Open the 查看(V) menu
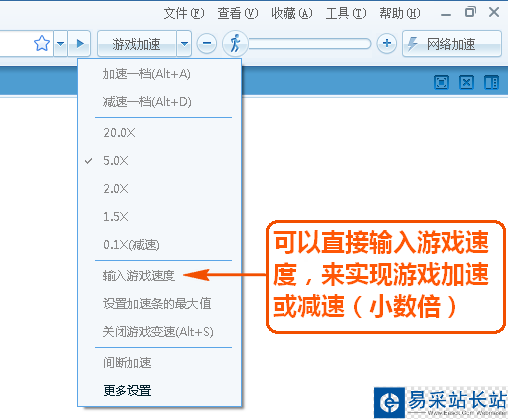The width and height of the screenshot is (508, 419). (238, 14)
